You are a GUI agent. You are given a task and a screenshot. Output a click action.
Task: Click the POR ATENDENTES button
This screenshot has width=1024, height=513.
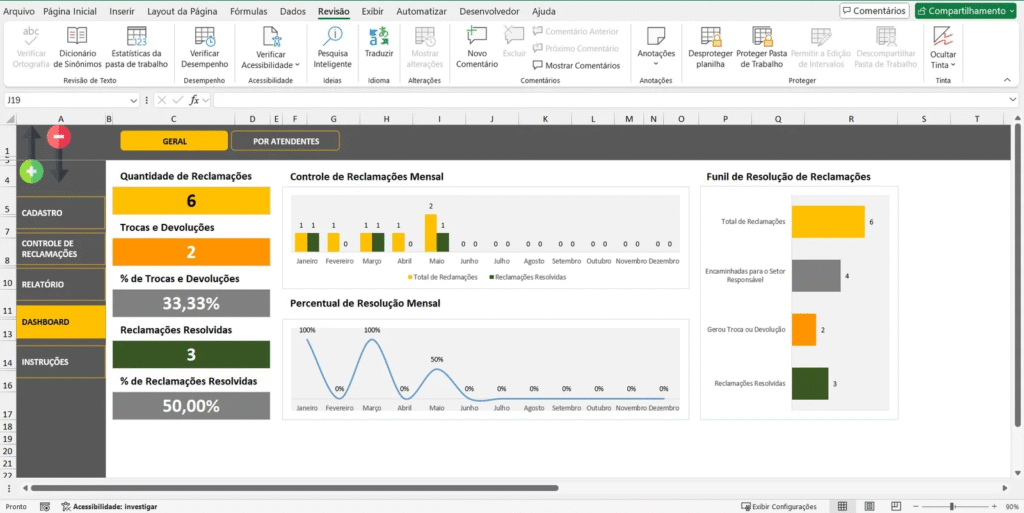click(x=285, y=141)
